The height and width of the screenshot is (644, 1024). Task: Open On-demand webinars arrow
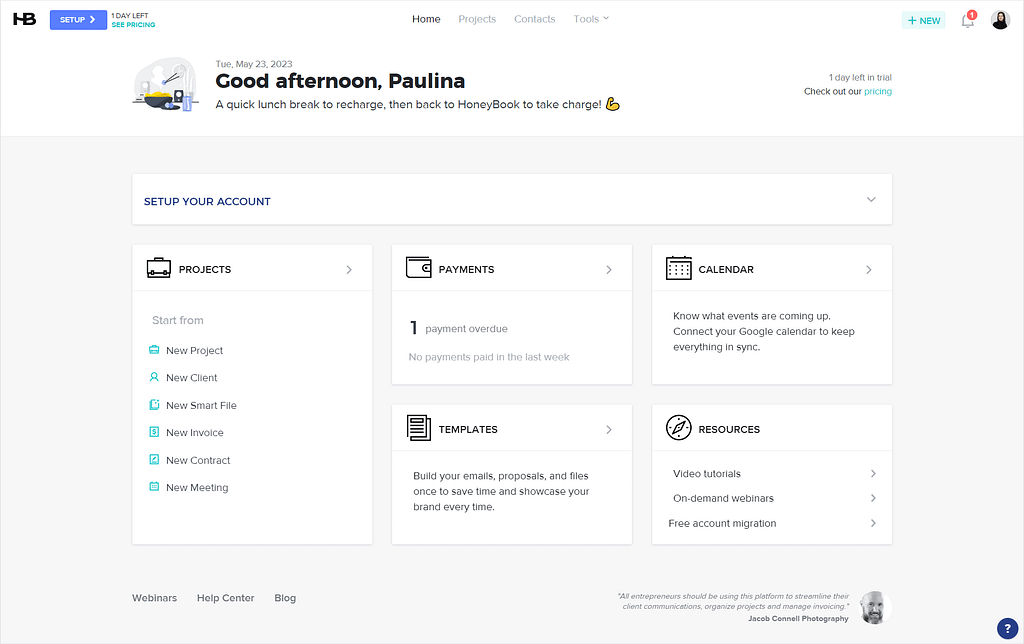[873, 498]
